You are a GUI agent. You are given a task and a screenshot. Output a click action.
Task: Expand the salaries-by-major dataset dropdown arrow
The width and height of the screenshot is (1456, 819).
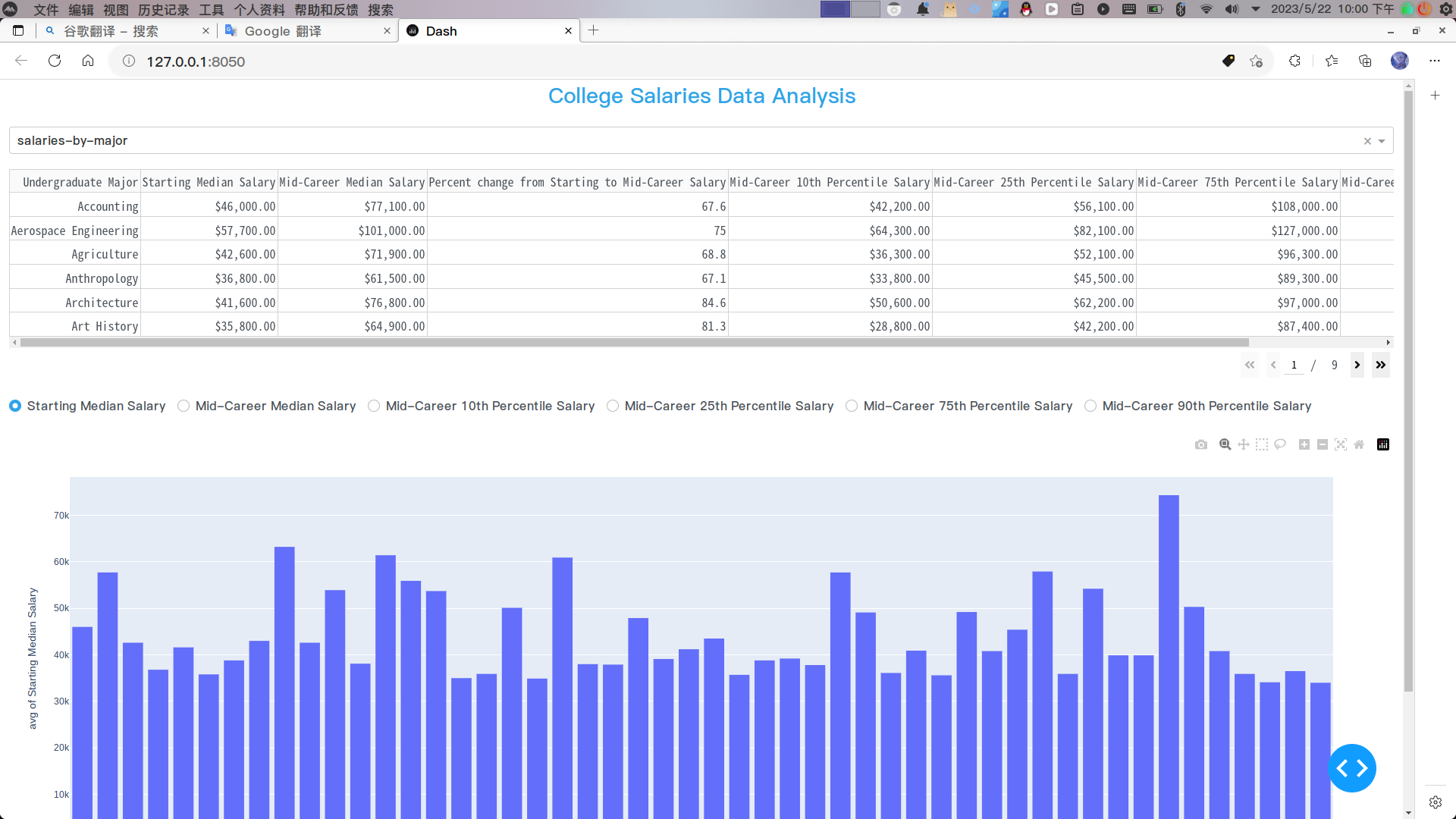pos(1382,141)
